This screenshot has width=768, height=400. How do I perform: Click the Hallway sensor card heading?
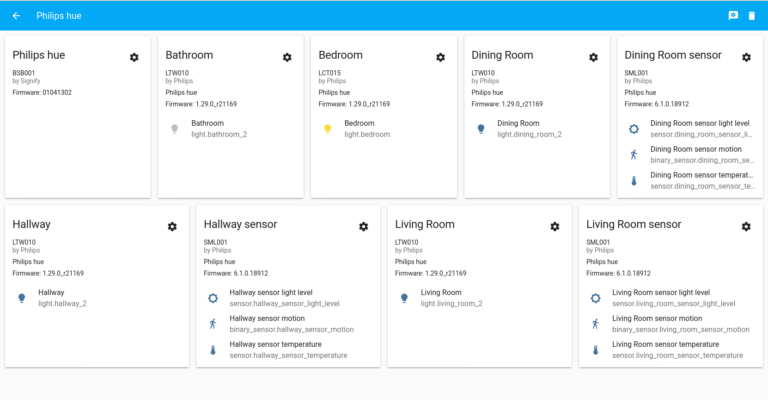point(240,224)
